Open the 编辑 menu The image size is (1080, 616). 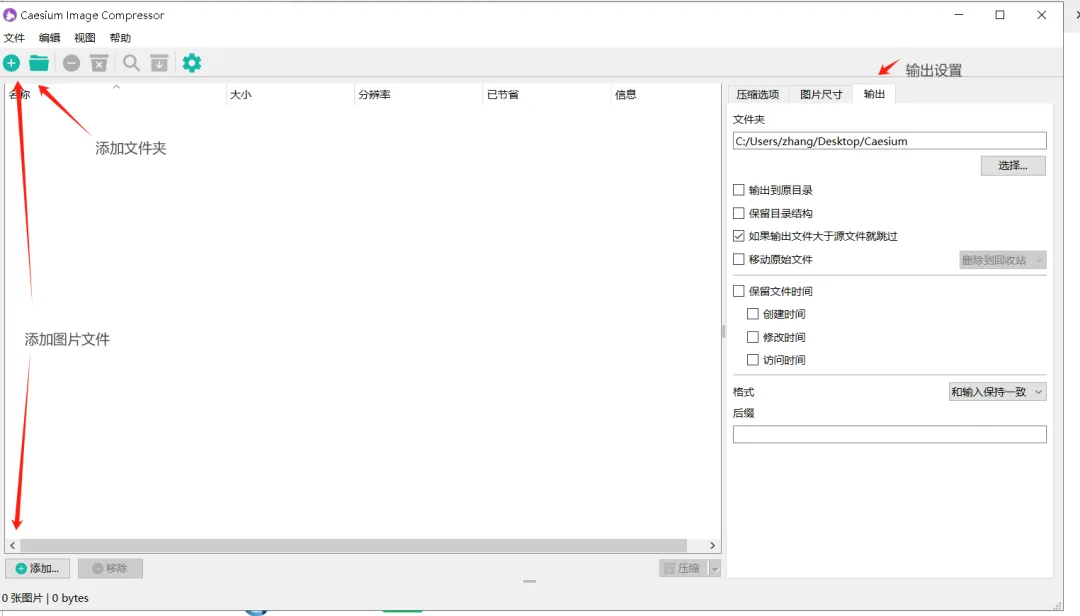[50, 38]
